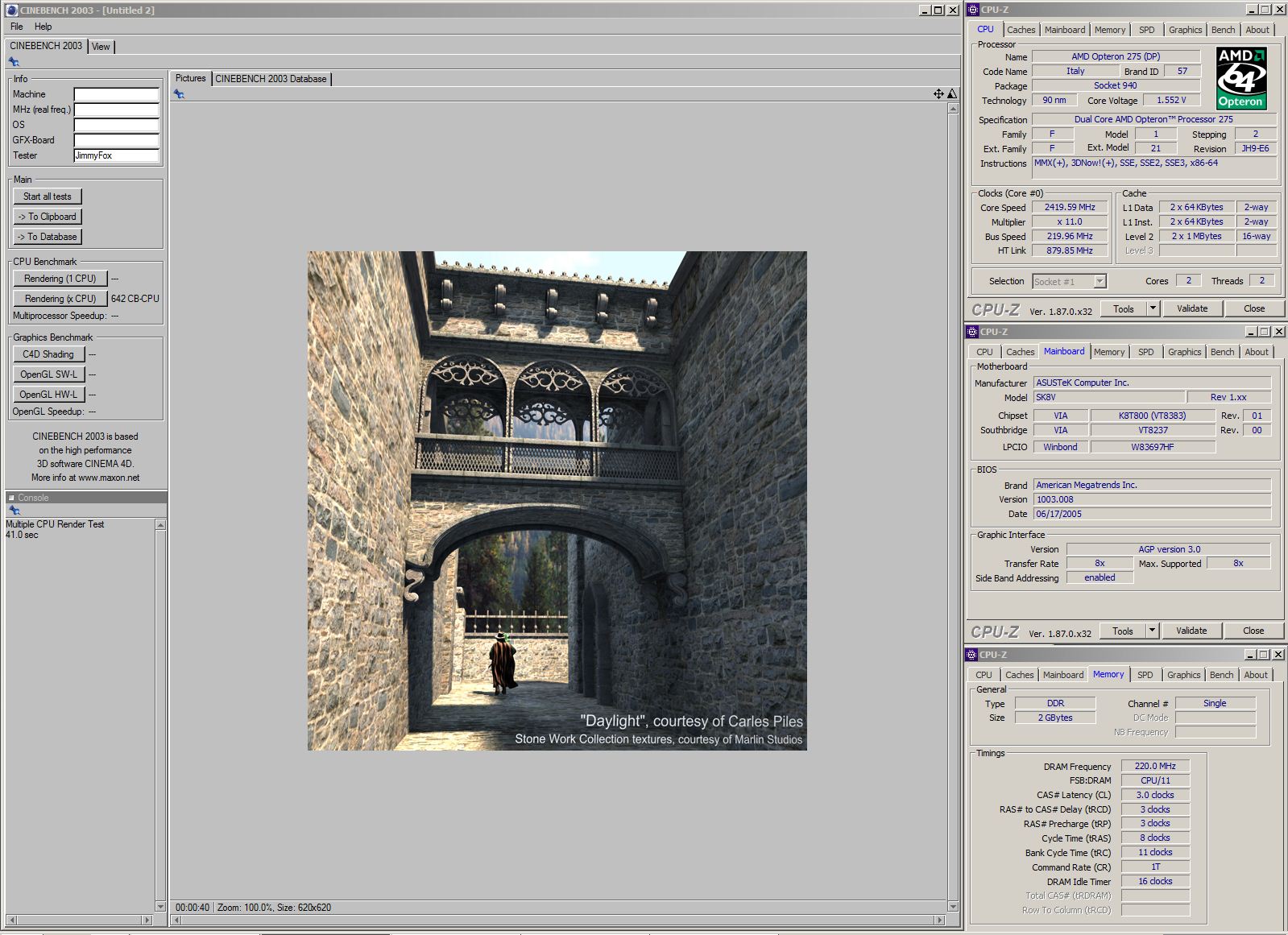Click the console panel scrollbar up arrow
The image size is (1288, 935).
[160, 525]
